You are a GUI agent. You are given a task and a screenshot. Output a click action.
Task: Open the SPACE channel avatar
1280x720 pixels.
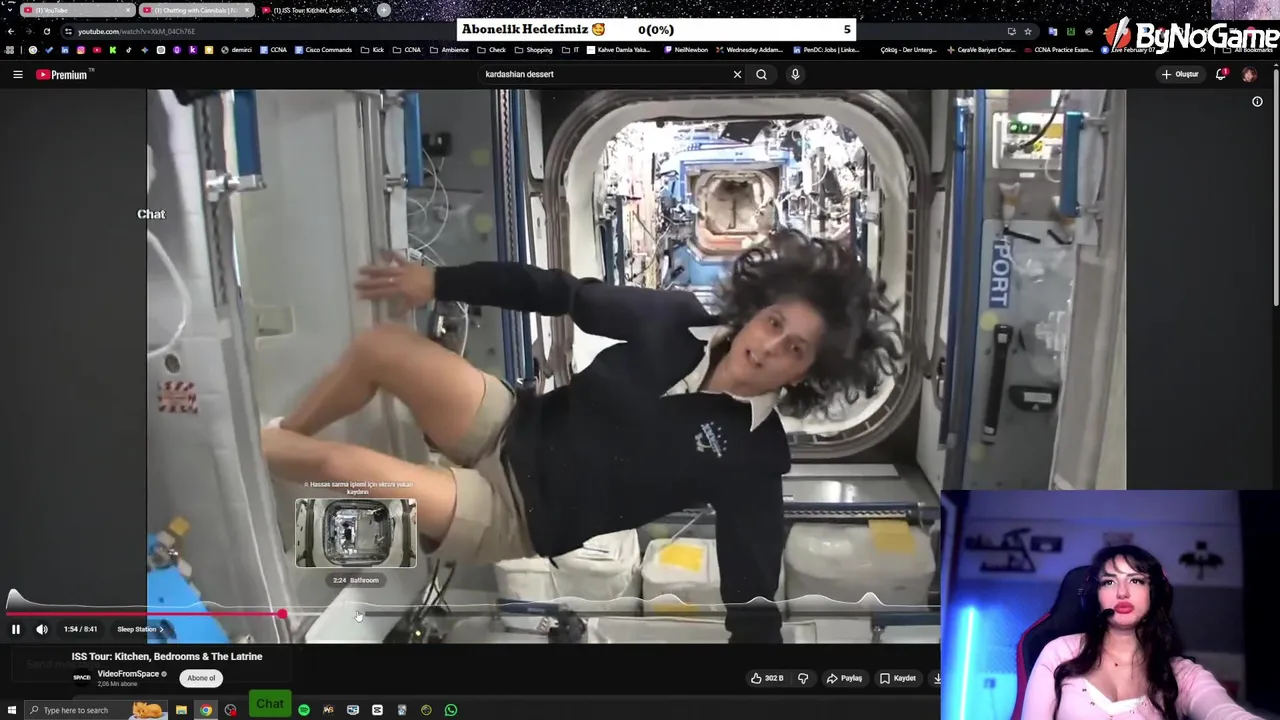pos(82,678)
